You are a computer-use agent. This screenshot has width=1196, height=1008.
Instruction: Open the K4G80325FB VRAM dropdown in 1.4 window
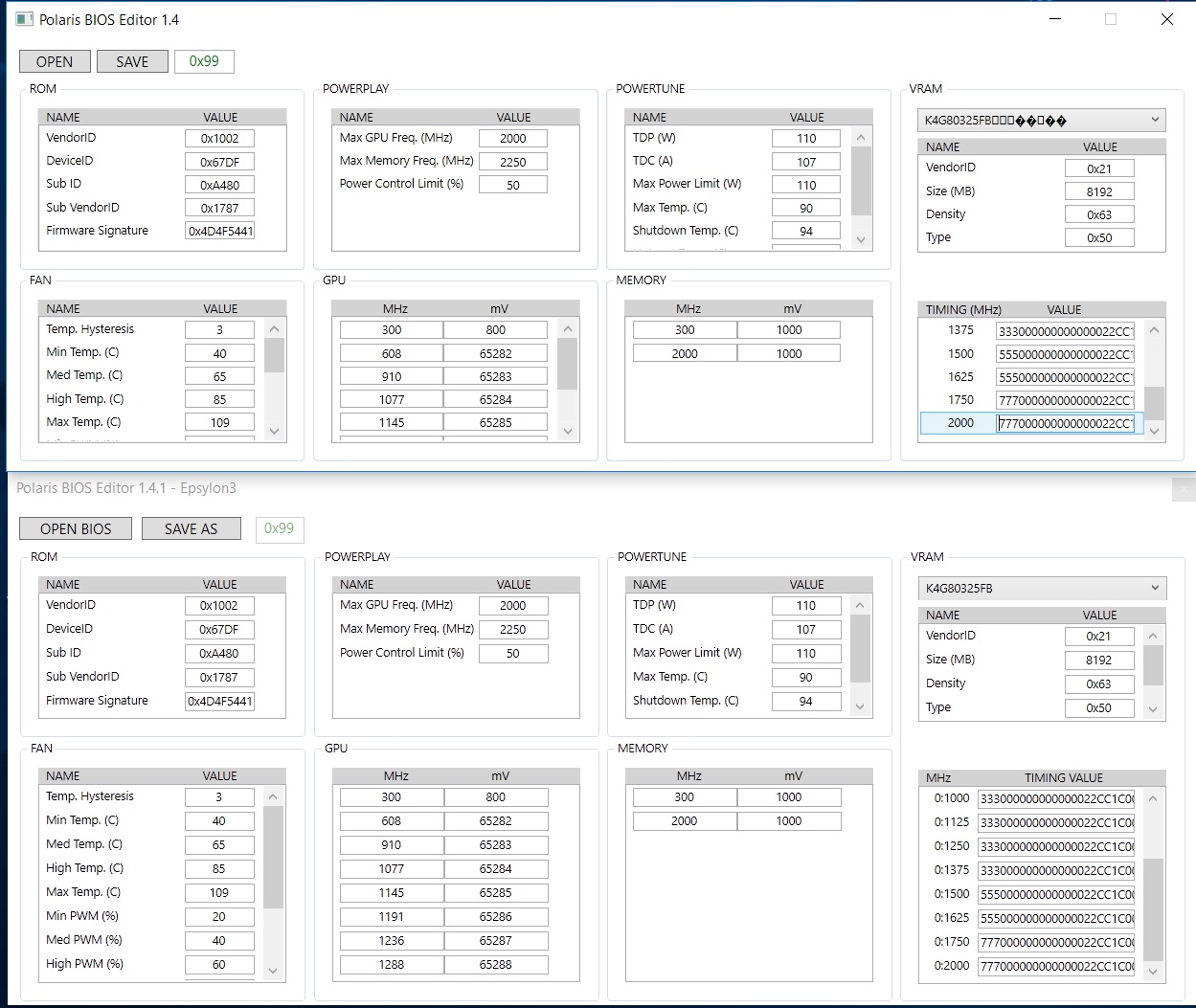point(1041,121)
